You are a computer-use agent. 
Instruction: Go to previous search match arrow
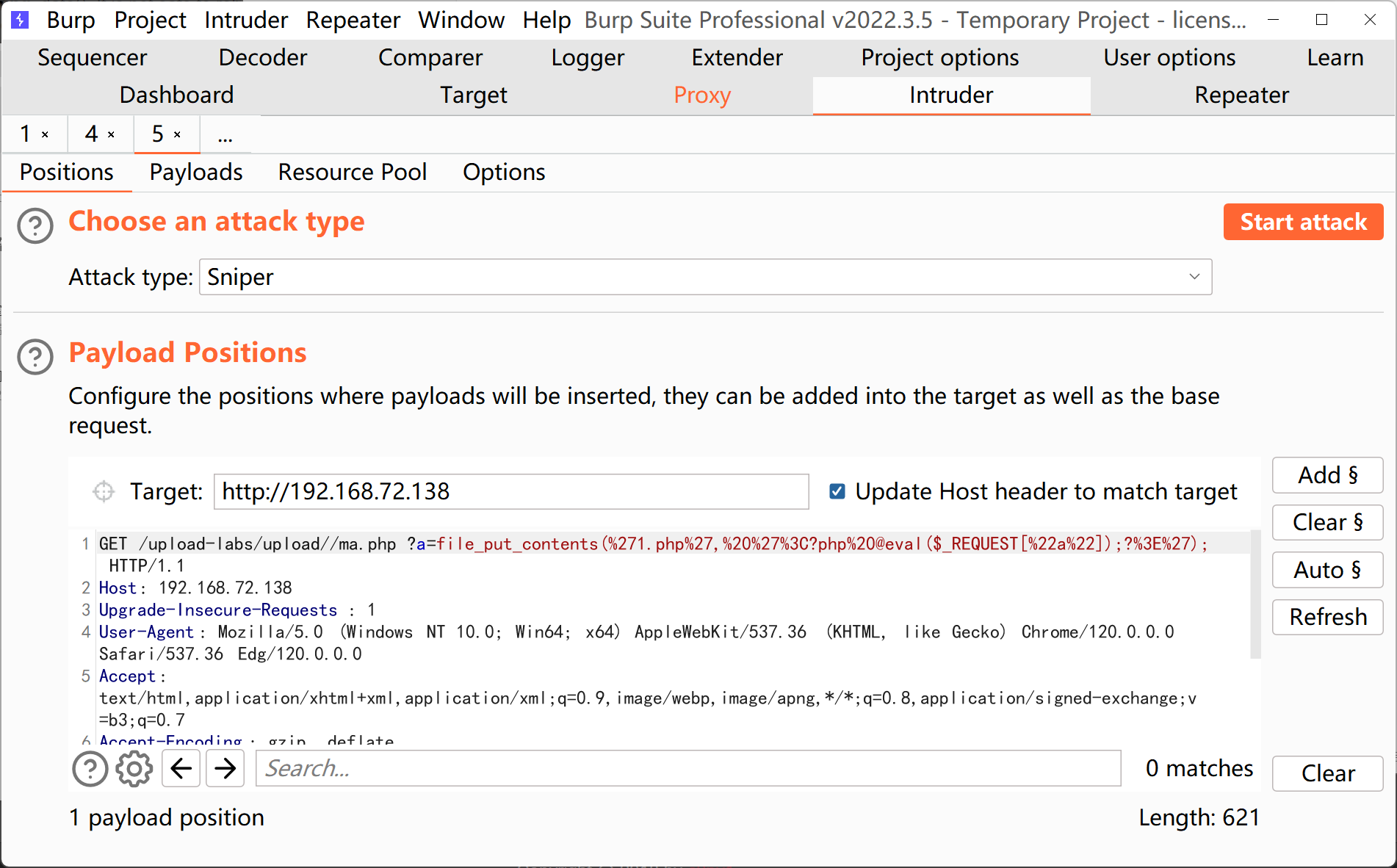(x=181, y=769)
